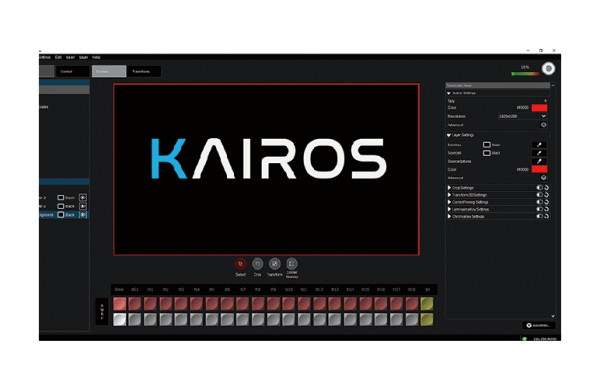The width and height of the screenshot is (600, 389).
Task: Open the Resolution dropdown arrow
Action: pyautogui.click(x=543, y=116)
